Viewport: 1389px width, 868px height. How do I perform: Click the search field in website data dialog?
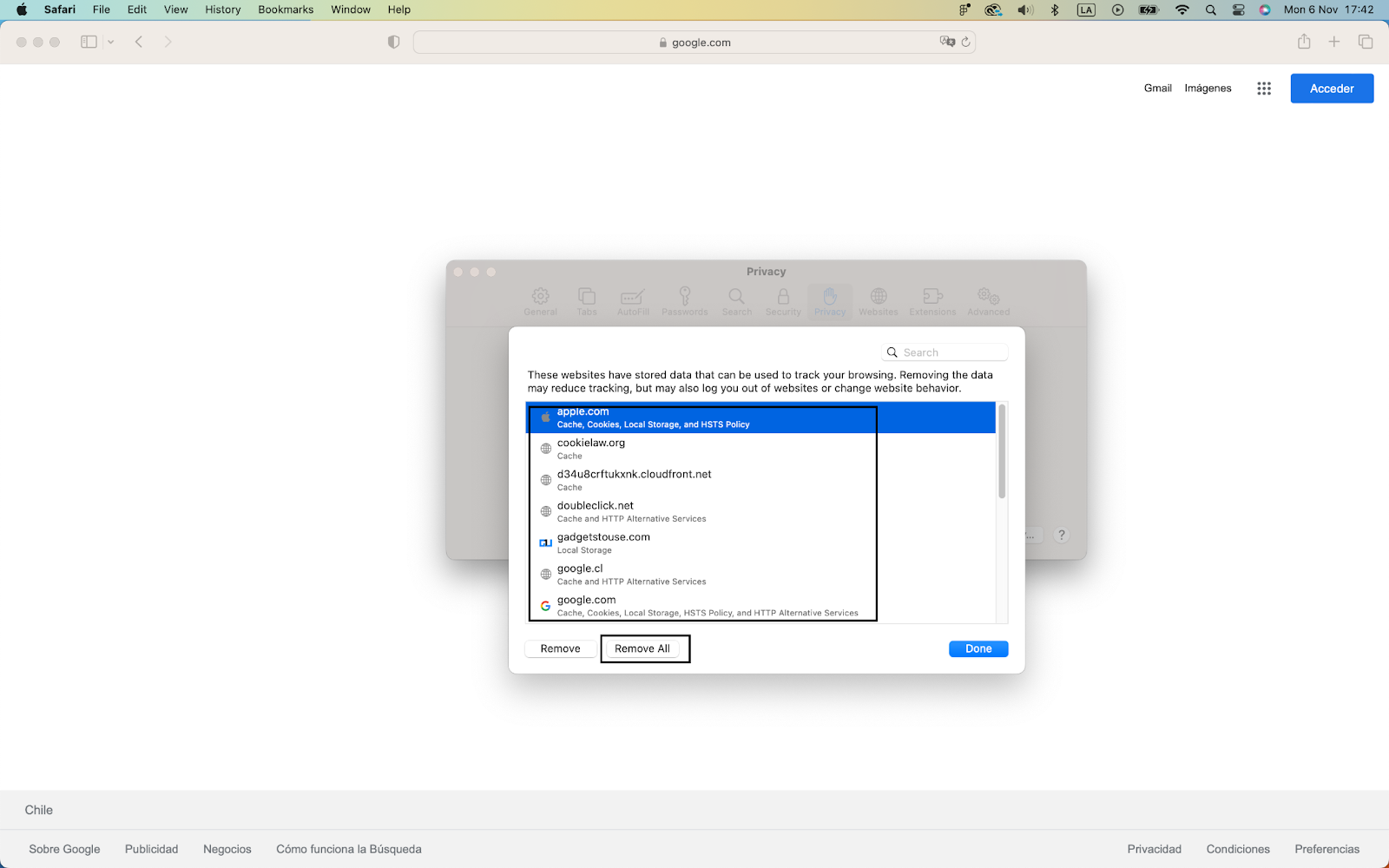[x=945, y=352]
